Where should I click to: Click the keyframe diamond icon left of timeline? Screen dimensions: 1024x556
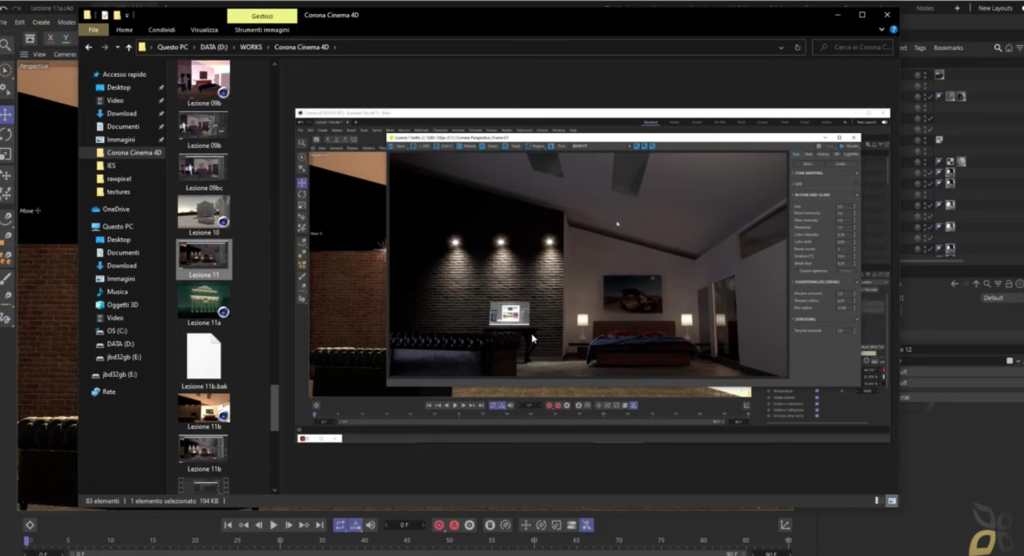point(30,525)
